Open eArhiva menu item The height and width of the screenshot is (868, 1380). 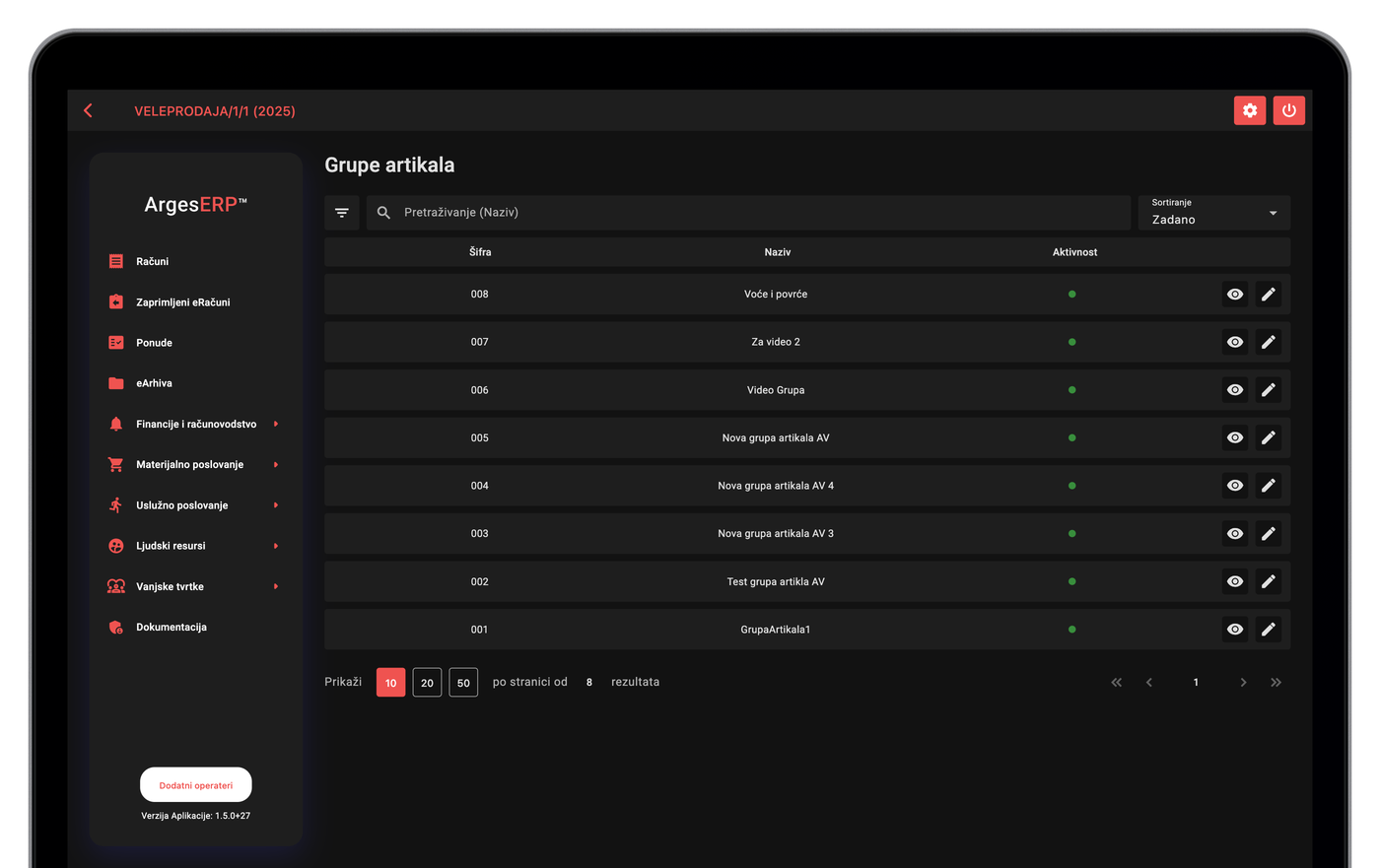pos(155,383)
